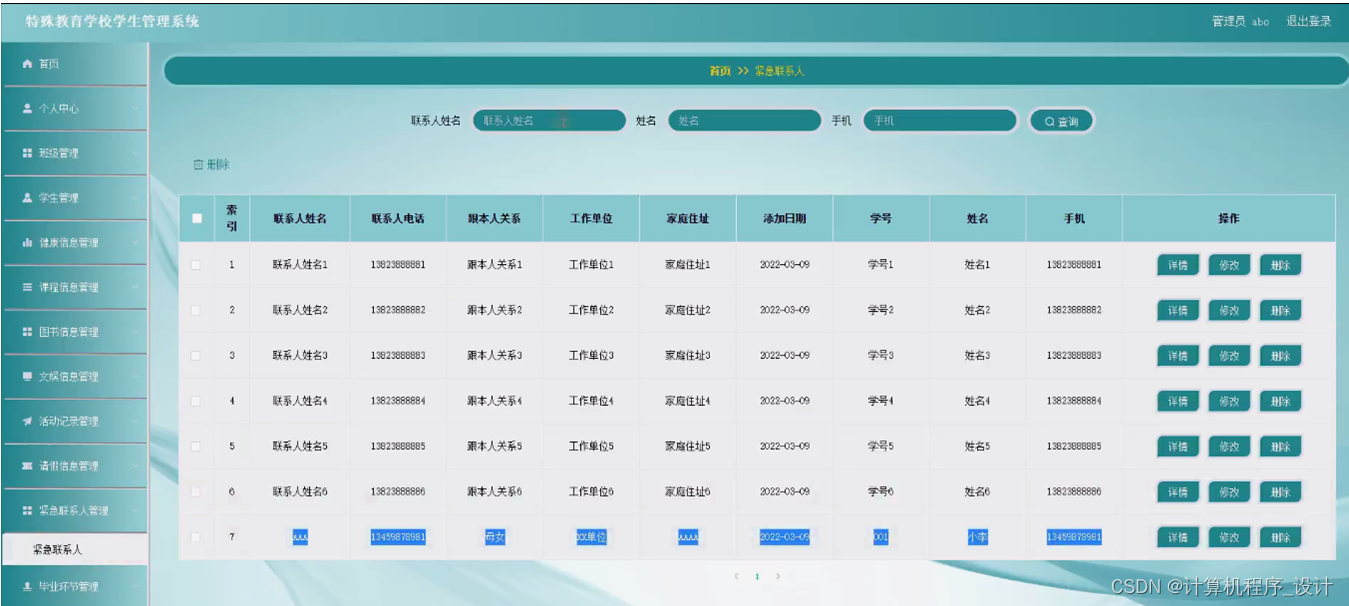Image resolution: width=1349 pixels, height=606 pixels.
Task: Click 删除 for row 联系人姓名6
Action: (x=1280, y=492)
